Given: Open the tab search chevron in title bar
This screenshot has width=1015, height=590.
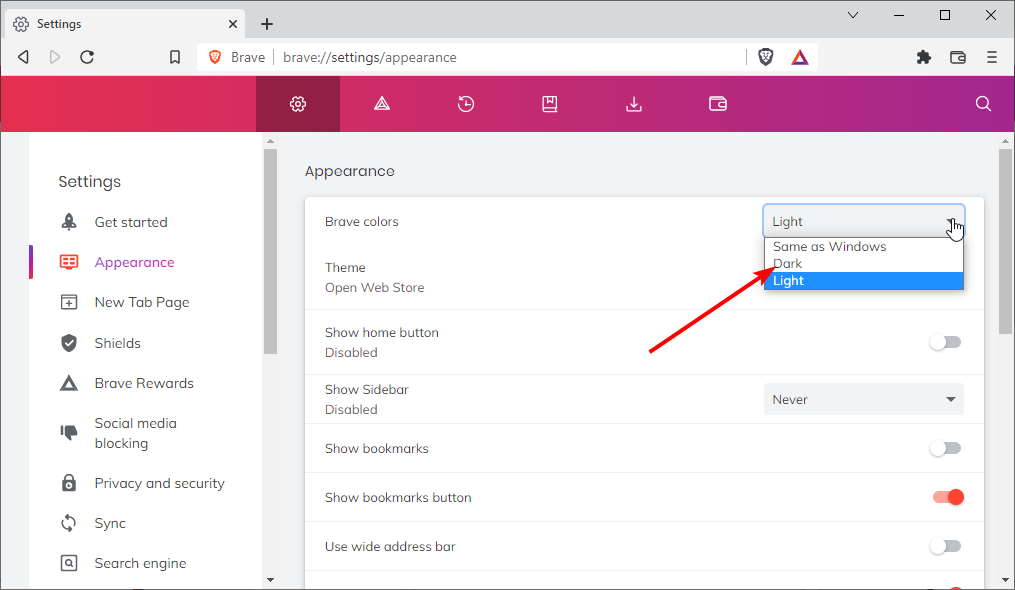Looking at the screenshot, I should tap(853, 15).
